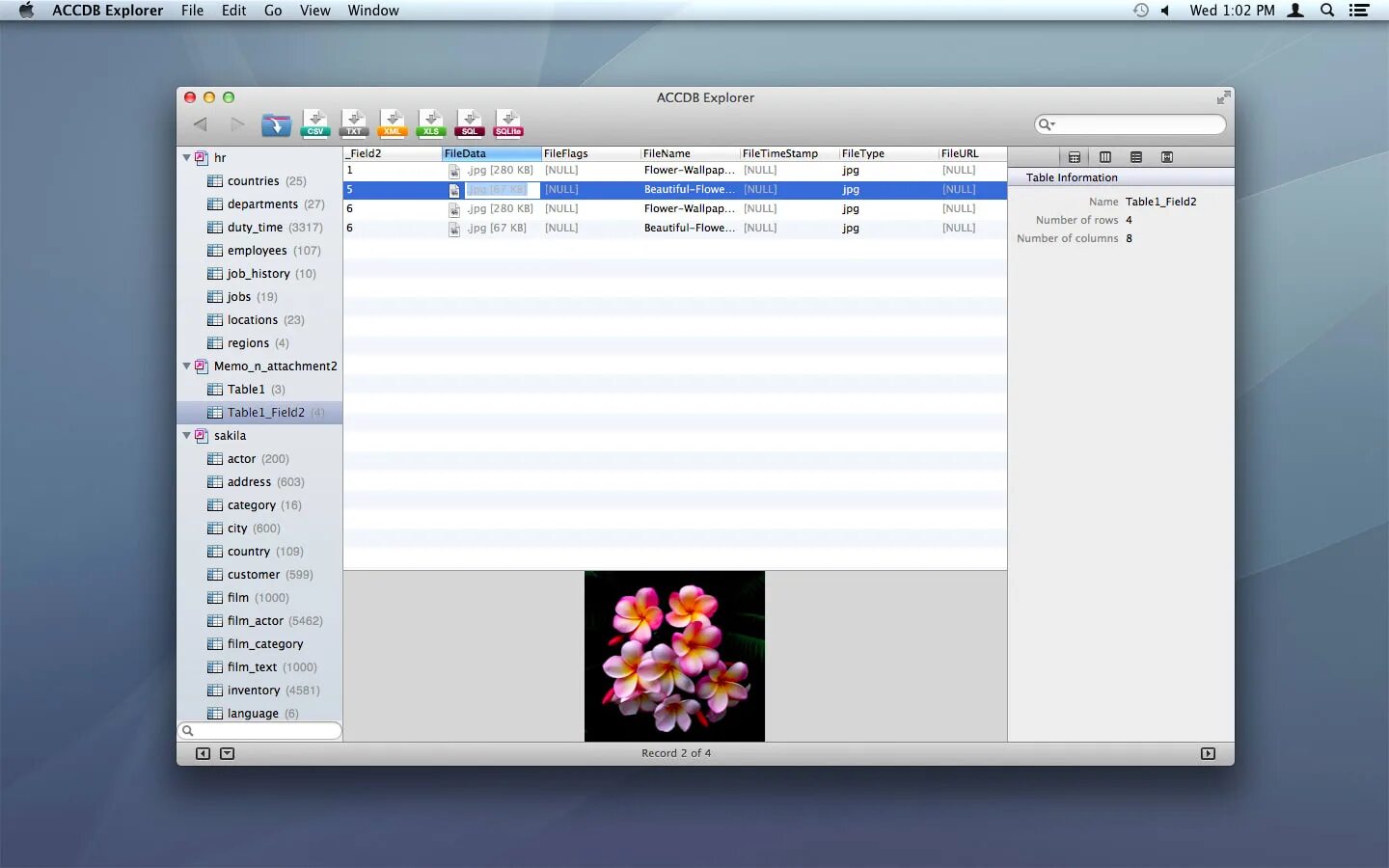Export table as TXT
1389x868 pixels.
tap(354, 122)
